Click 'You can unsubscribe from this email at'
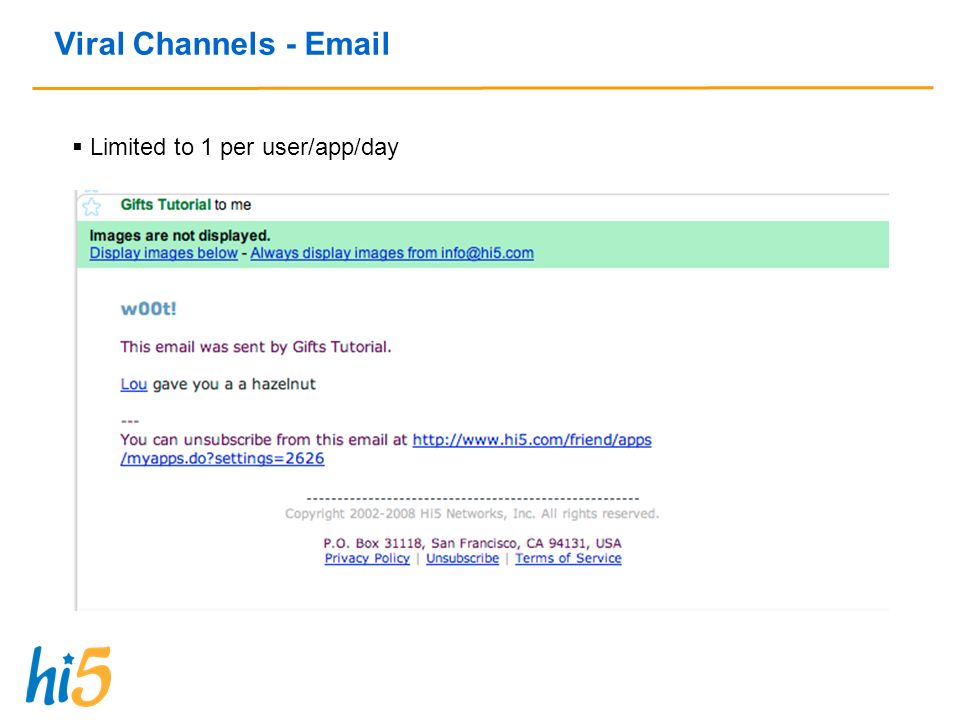The height and width of the screenshot is (720, 960). point(264,440)
